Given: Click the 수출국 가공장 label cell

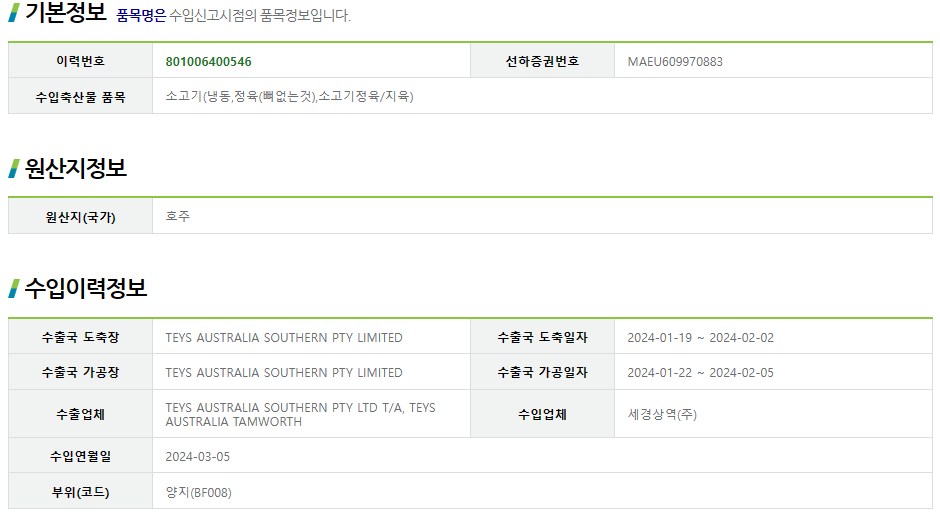Looking at the screenshot, I should 80,372.
